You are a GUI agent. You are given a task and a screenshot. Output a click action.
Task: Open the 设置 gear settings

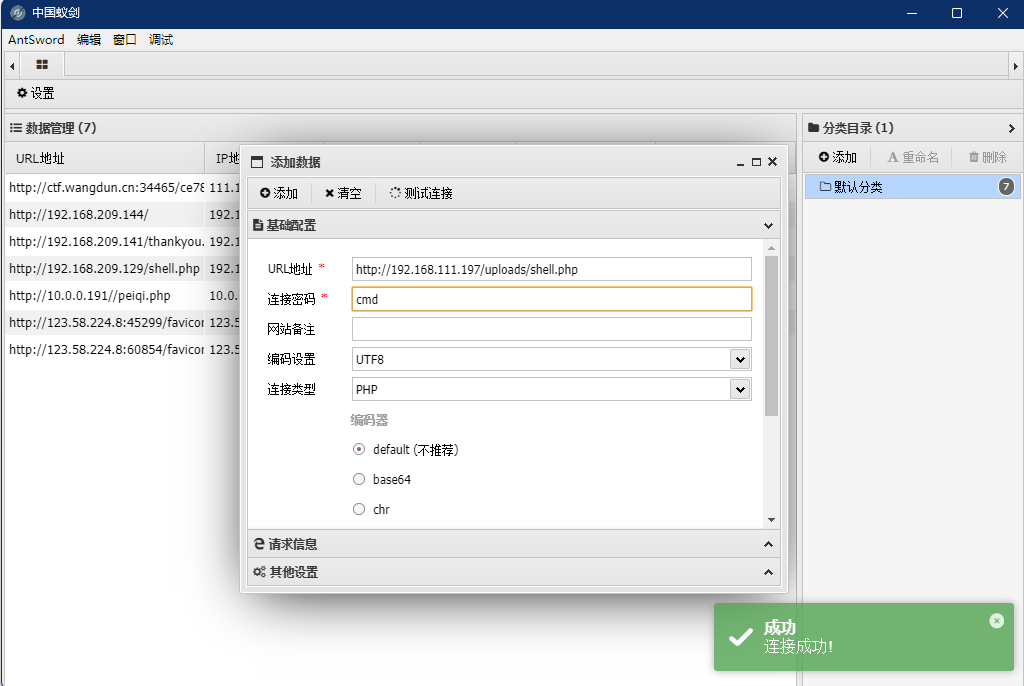coord(36,93)
